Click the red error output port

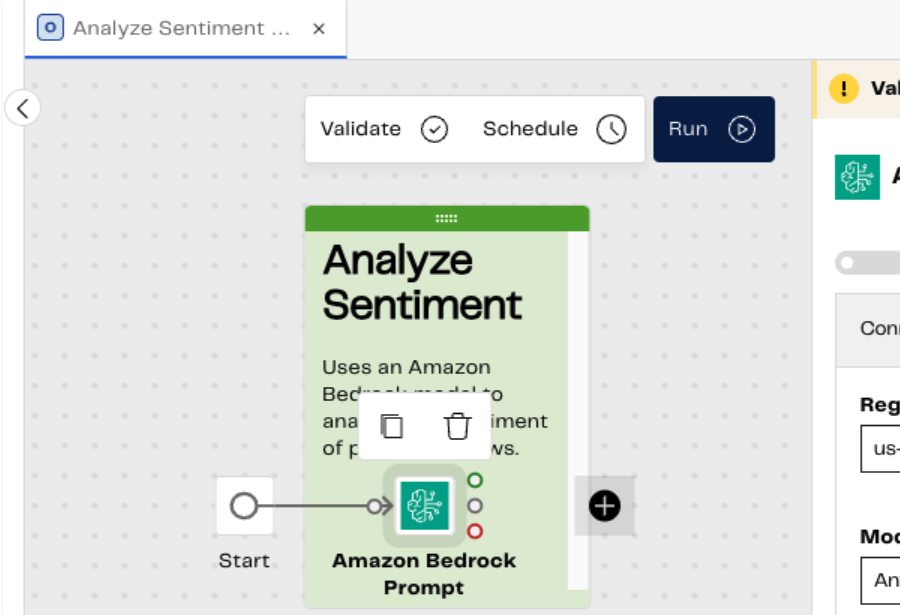(475, 531)
